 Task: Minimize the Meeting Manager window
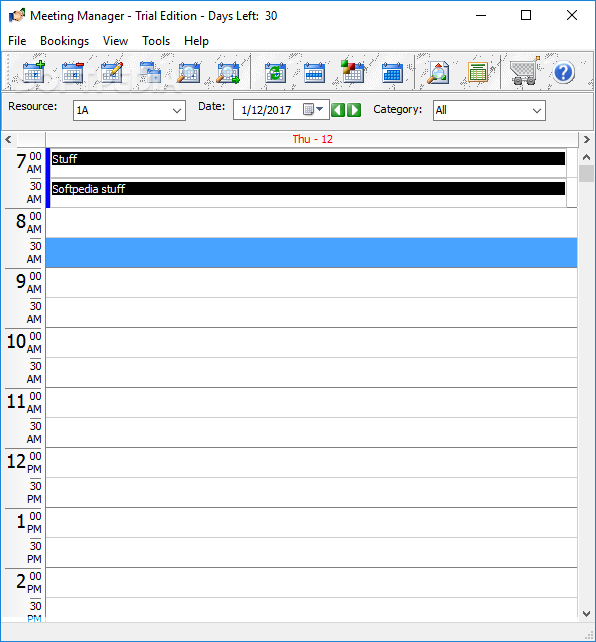tap(481, 16)
